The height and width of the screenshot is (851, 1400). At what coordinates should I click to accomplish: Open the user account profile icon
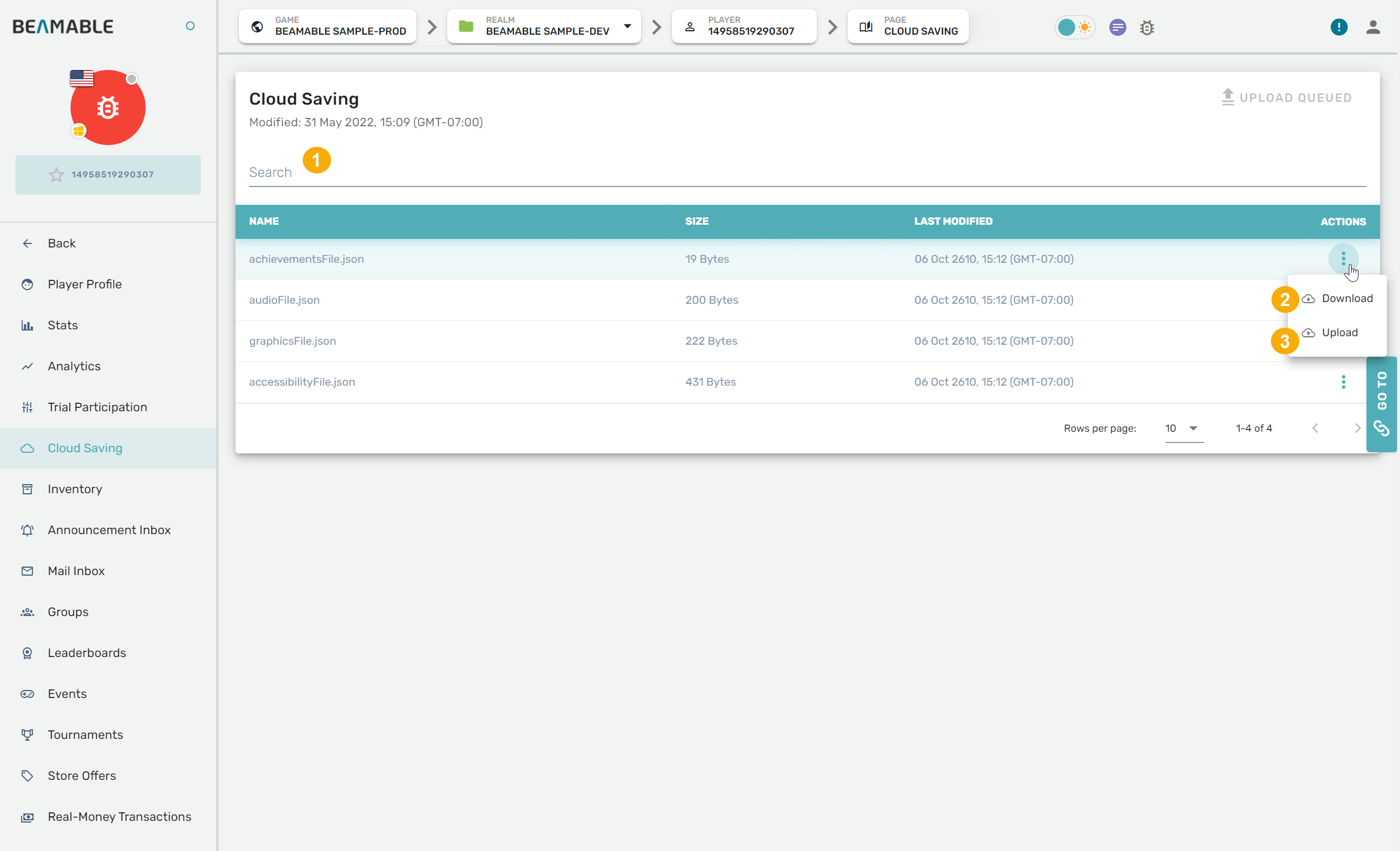coord(1373,27)
